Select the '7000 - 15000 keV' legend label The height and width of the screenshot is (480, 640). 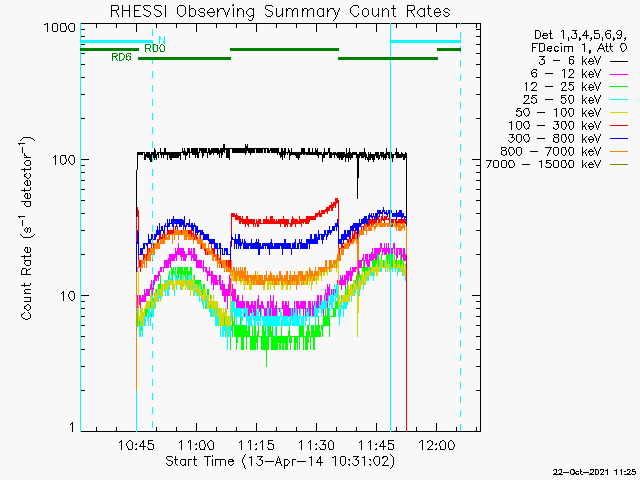tap(543, 164)
